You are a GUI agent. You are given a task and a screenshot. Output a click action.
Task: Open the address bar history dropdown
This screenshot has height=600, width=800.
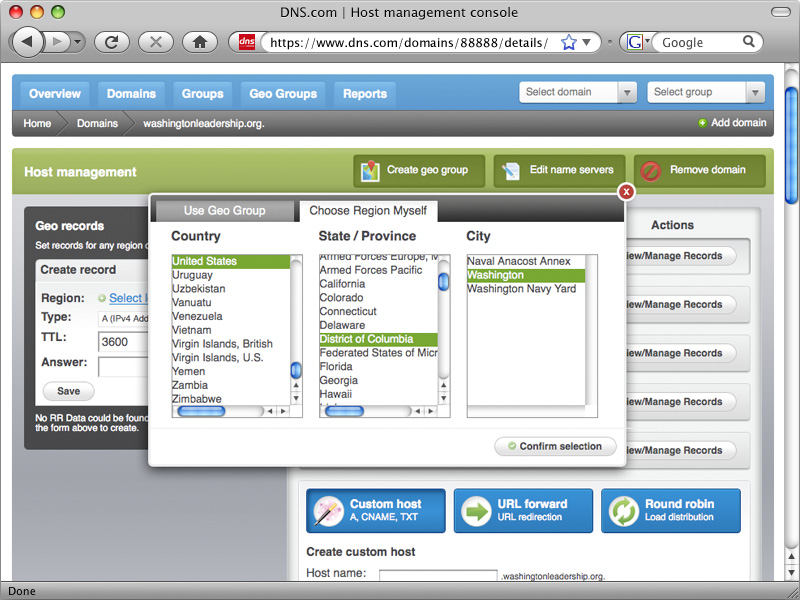pos(587,42)
